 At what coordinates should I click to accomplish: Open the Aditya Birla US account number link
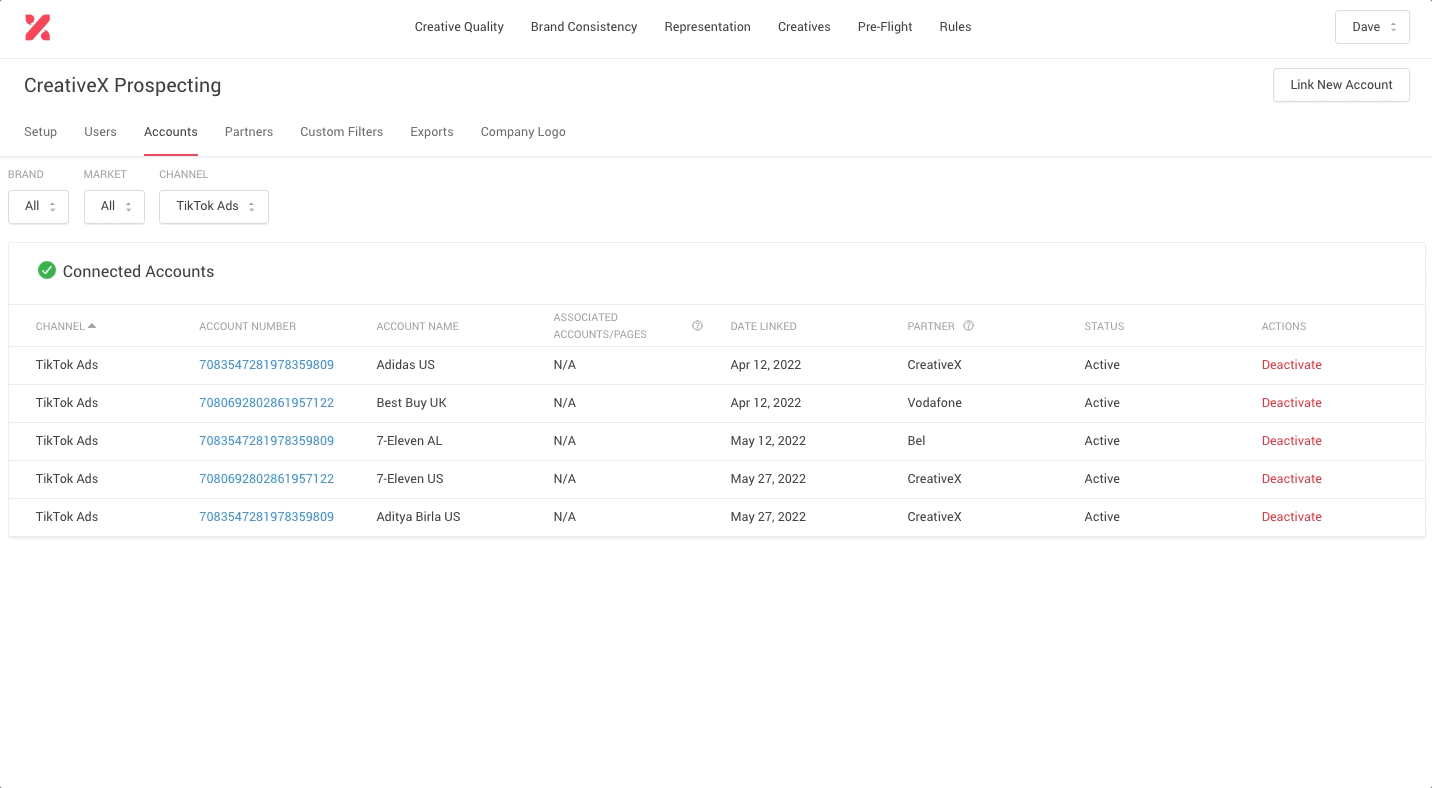point(267,517)
